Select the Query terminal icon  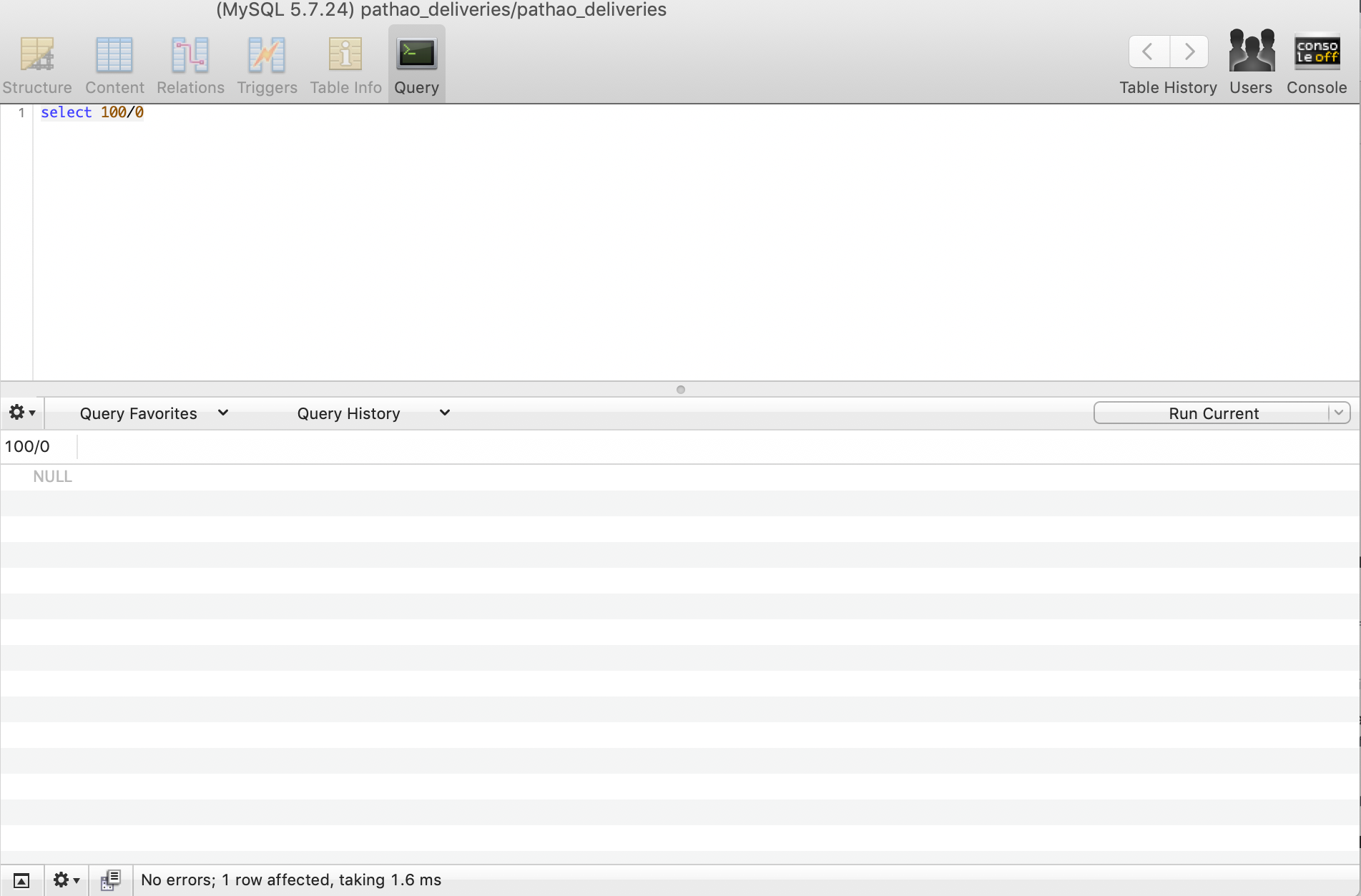pos(417,54)
